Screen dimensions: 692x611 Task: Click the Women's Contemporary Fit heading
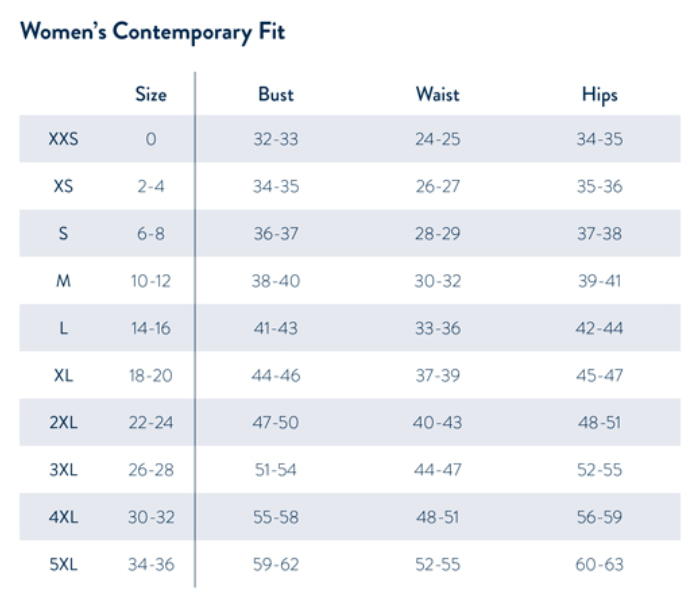tap(152, 32)
